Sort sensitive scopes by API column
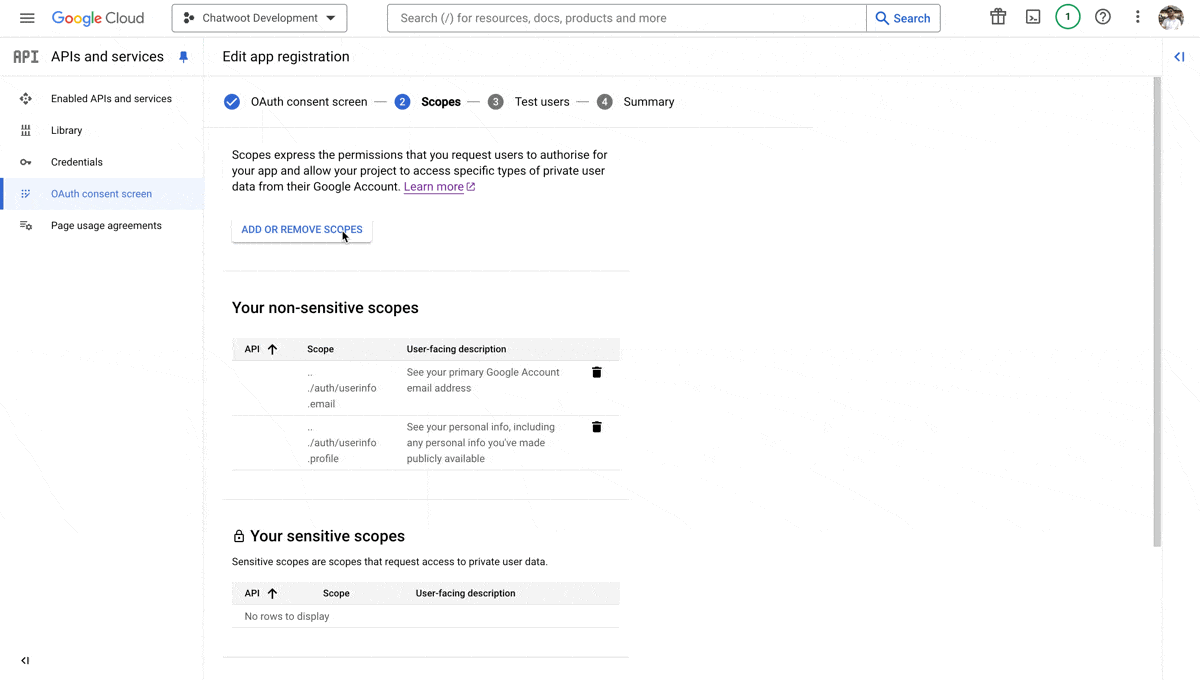This screenshot has width=1200, height=680. click(261, 593)
